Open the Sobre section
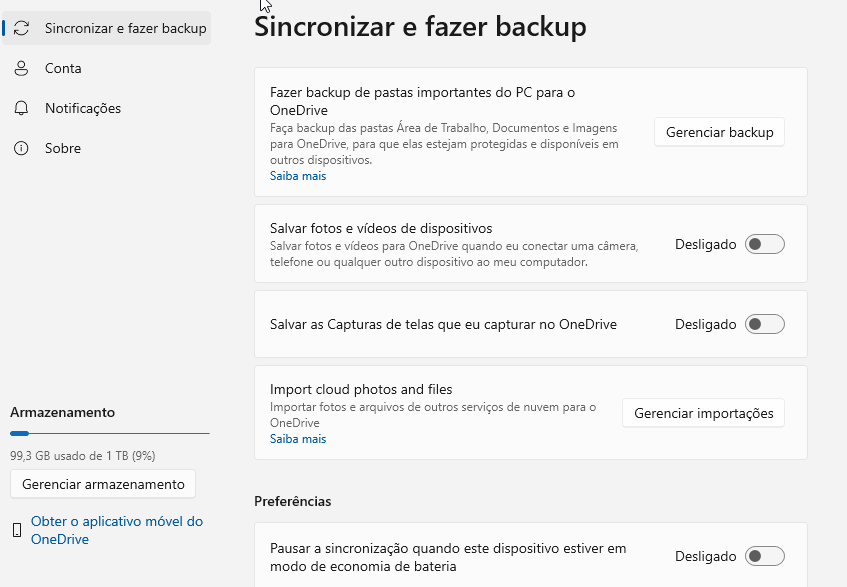This screenshot has width=847, height=587. (x=106, y=148)
